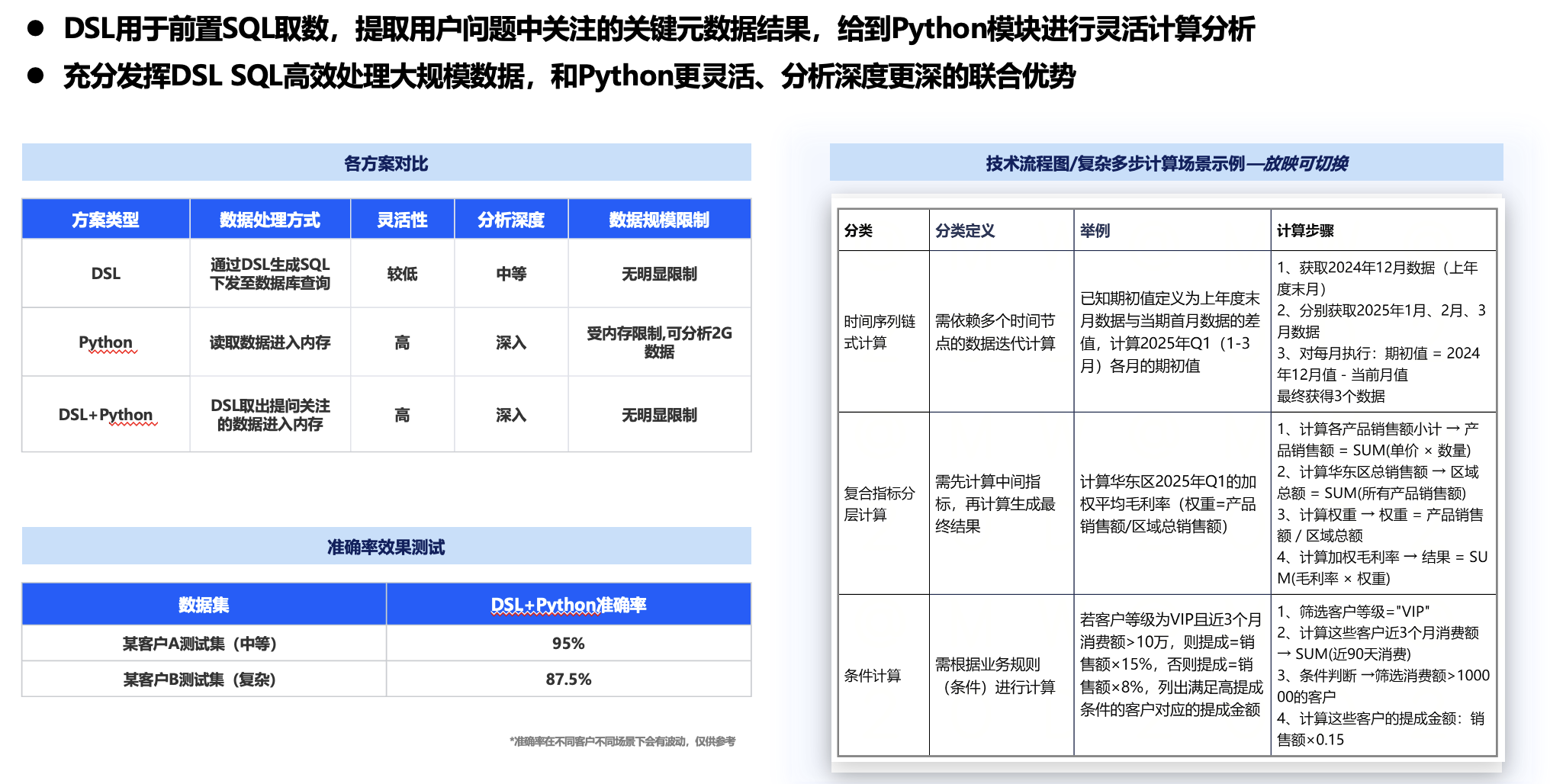Select the "87.5%" accuracy value
Screen dimensions: 1550x784
coord(568,679)
